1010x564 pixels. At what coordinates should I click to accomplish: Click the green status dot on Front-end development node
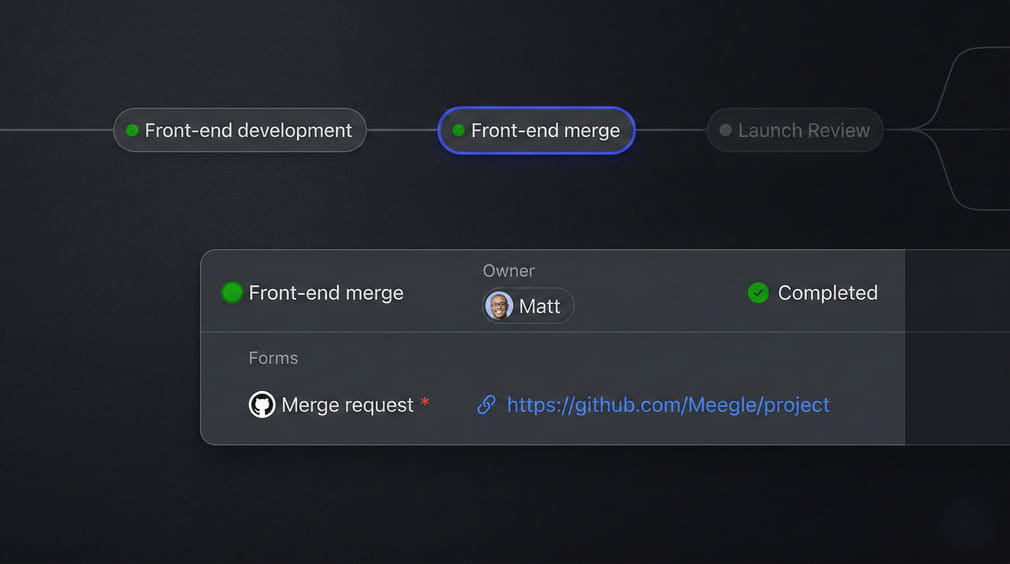click(x=132, y=130)
